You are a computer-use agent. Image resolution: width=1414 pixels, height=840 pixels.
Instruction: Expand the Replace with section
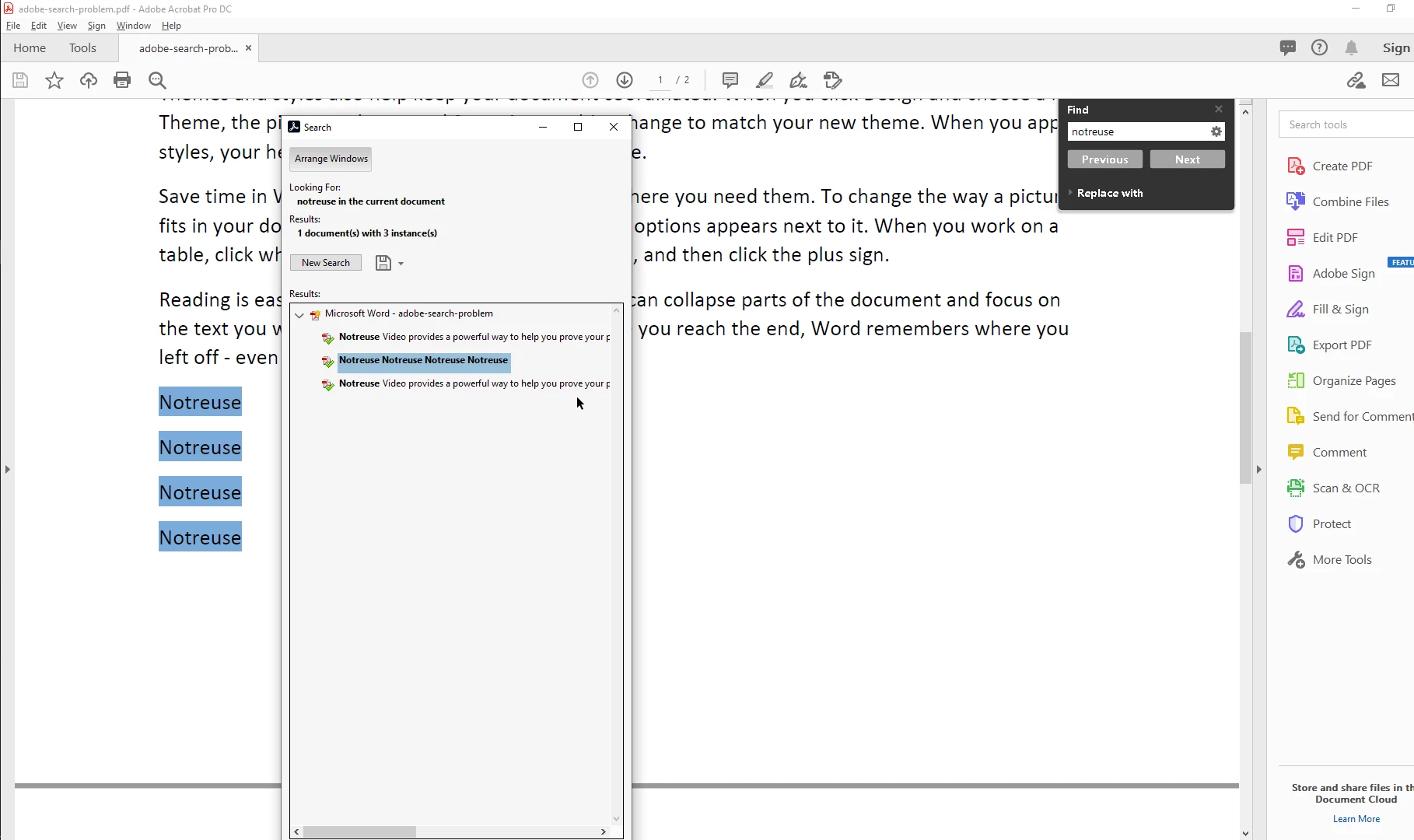point(1105,193)
